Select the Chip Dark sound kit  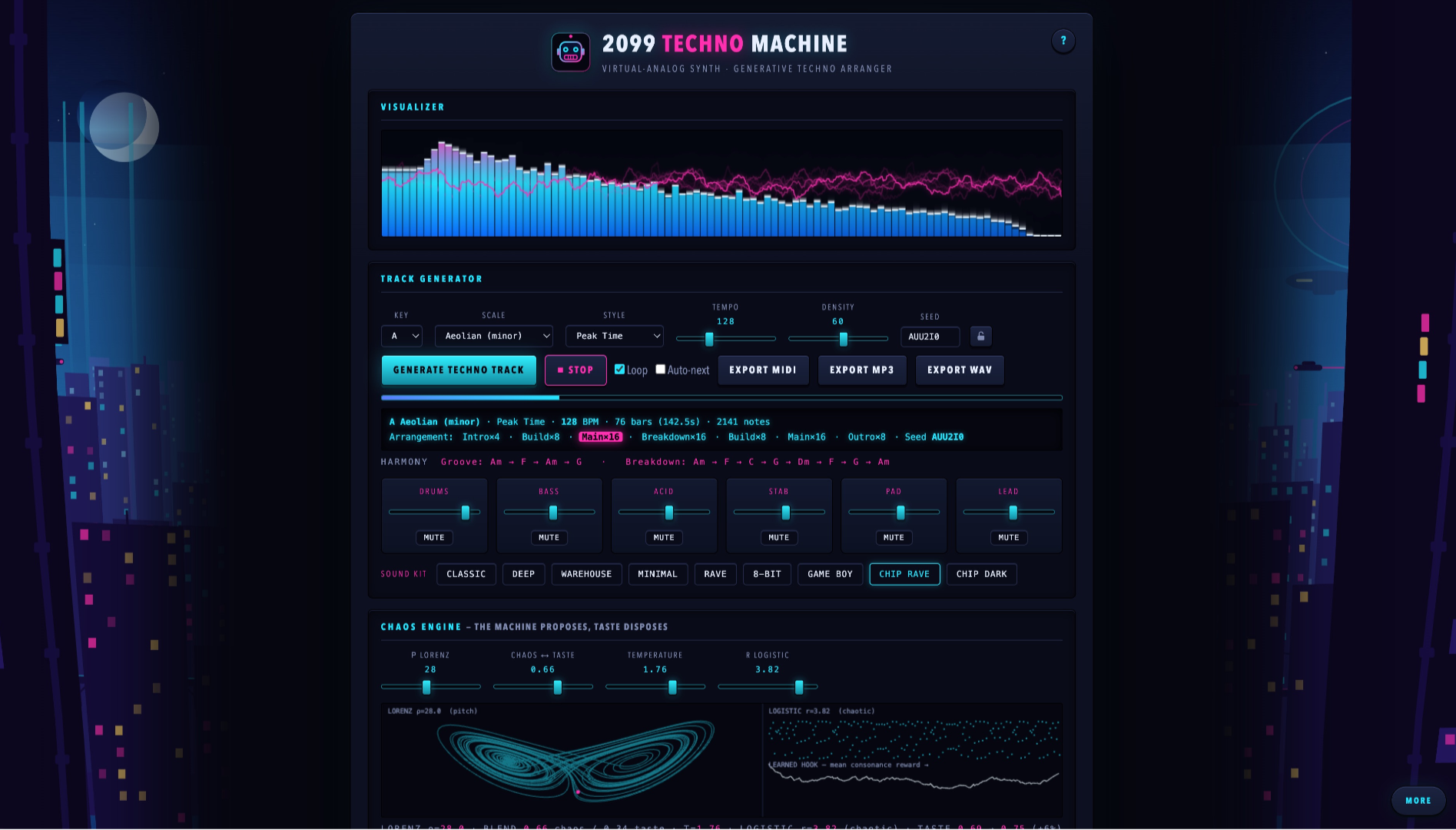pyautogui.click(x=981, y=574)
